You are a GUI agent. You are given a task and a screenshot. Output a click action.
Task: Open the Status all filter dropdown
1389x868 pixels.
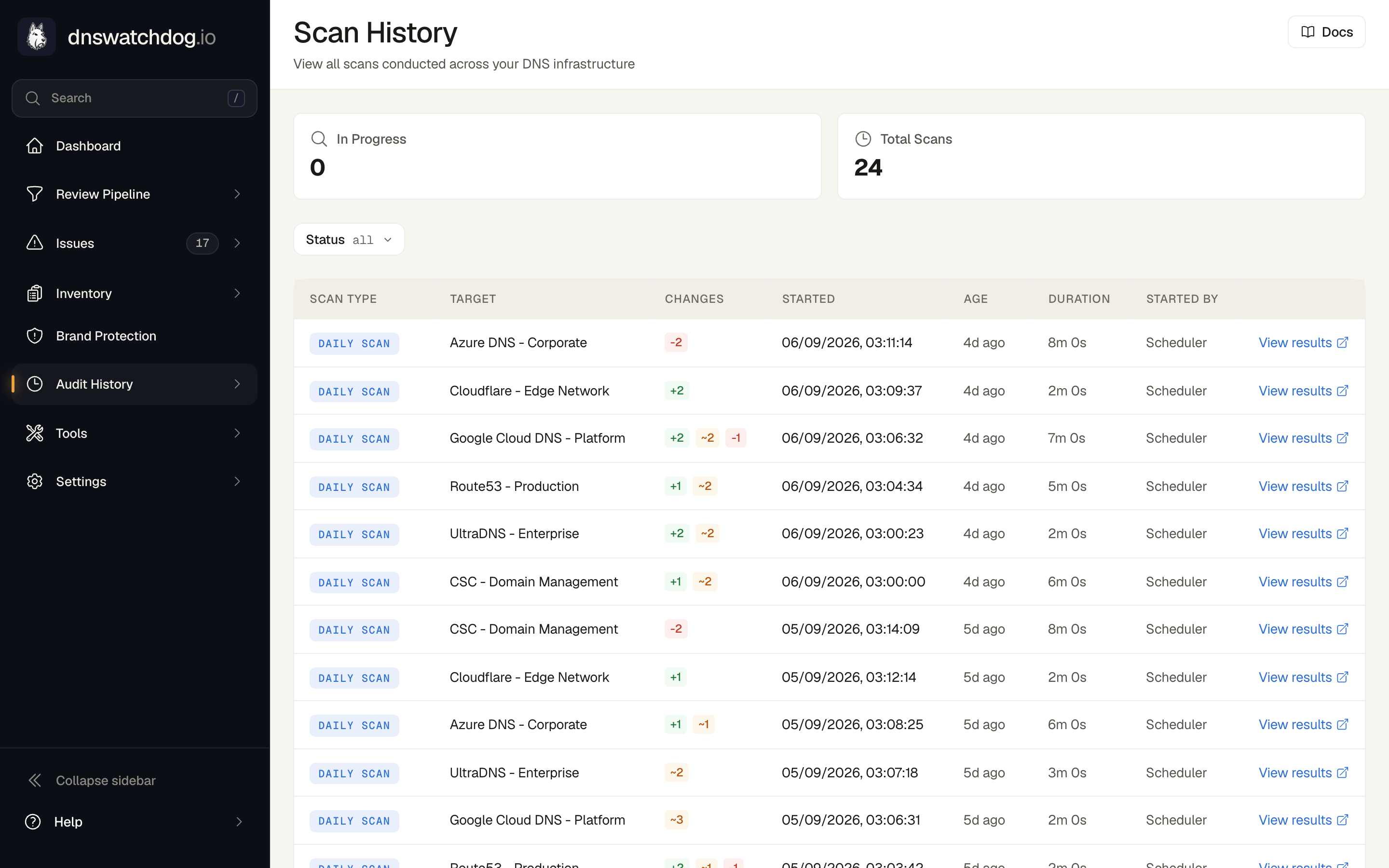[x=349, y=239]
